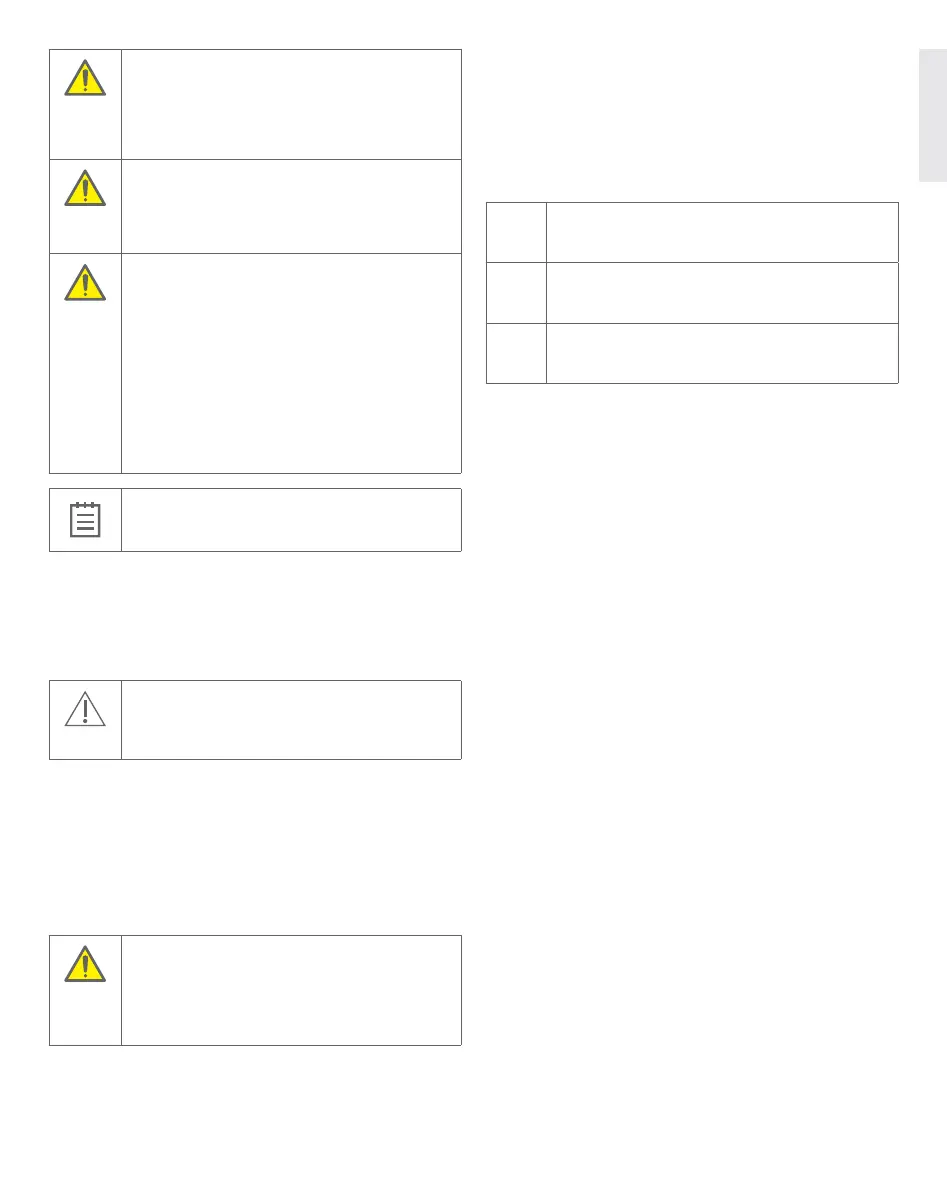Viewport: 947px width, 1191px height.
Task: Click the outlined gray caution triangle icon
Action: [85, 708]
